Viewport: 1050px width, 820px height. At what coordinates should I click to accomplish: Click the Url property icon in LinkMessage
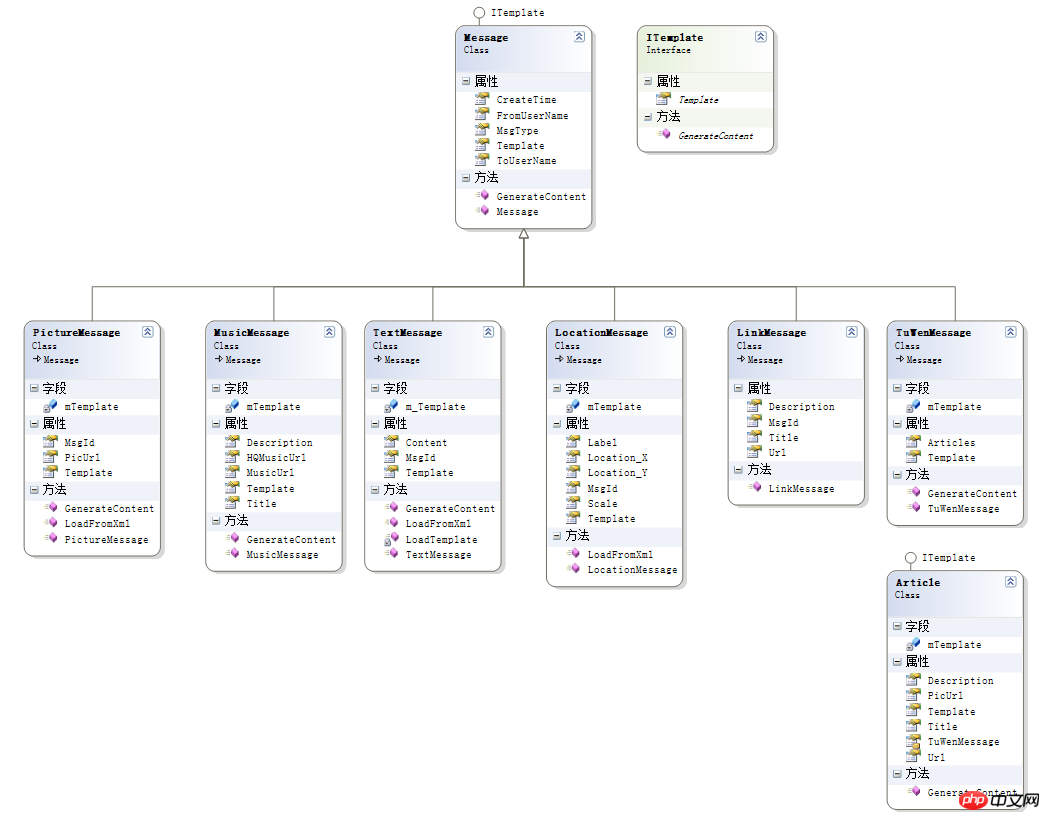(755, 452)
